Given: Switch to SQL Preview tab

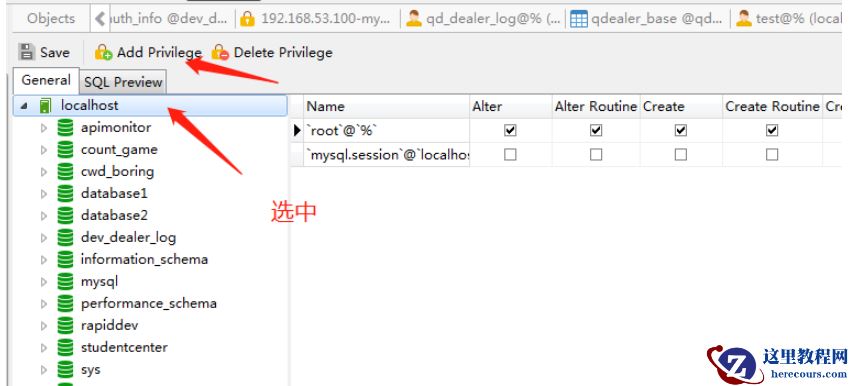Looking at the screenshot, I should (x=123, y=82).
